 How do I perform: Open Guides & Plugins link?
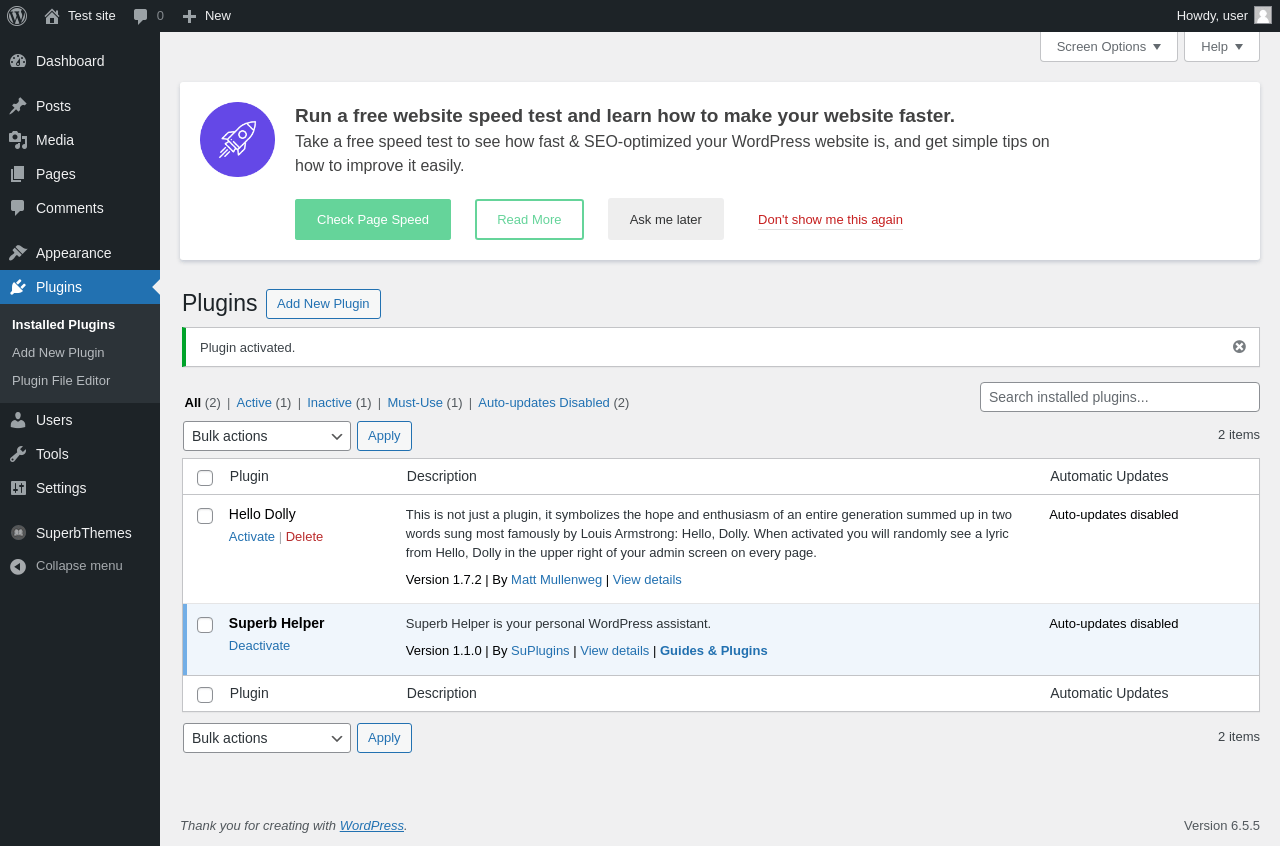(714, 651)
